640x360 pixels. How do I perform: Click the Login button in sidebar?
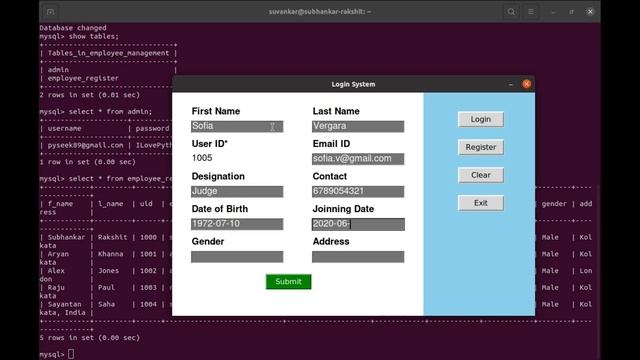(x=480, y=119)
